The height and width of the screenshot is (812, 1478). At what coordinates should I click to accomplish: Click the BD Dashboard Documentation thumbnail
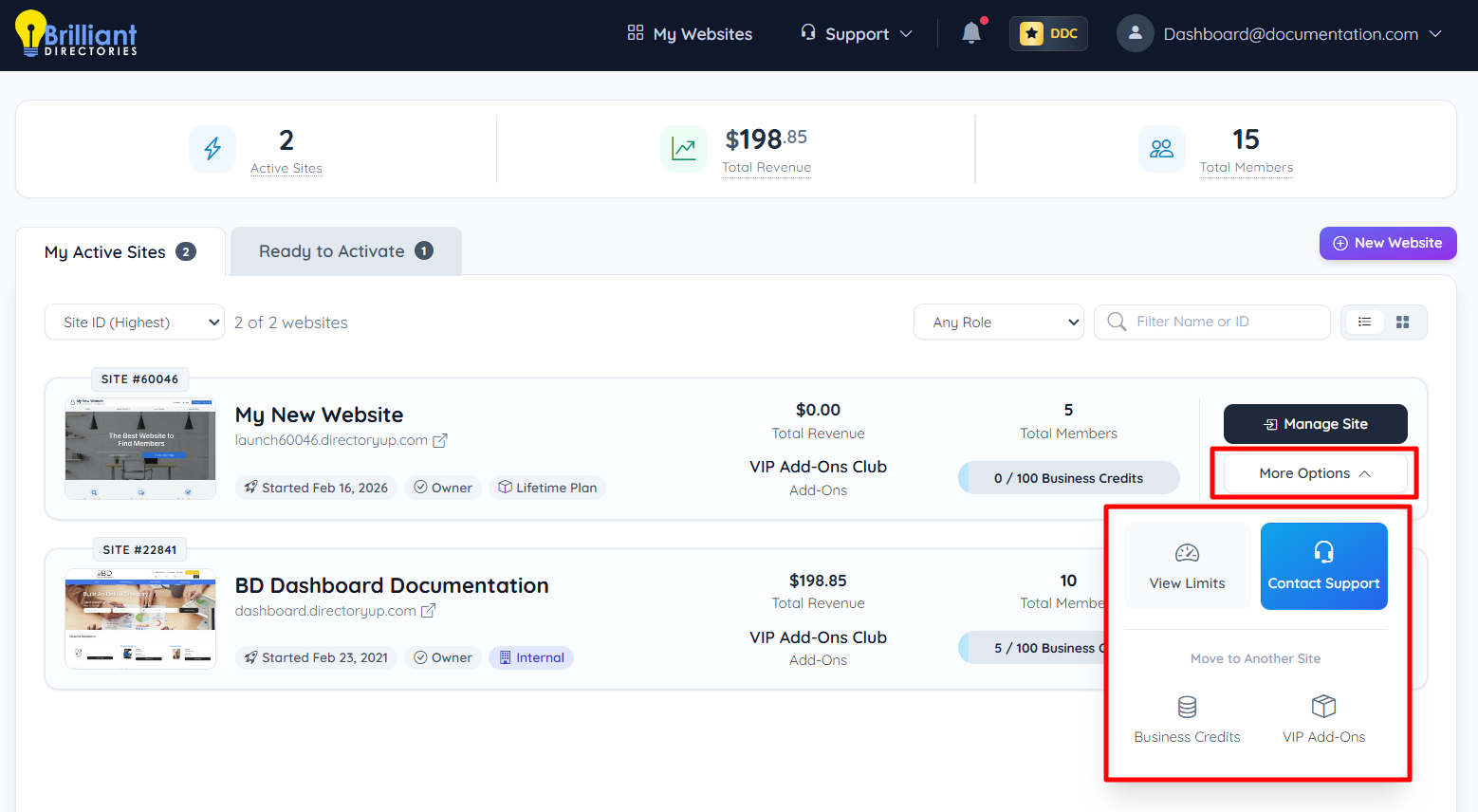tap(140, 618)
